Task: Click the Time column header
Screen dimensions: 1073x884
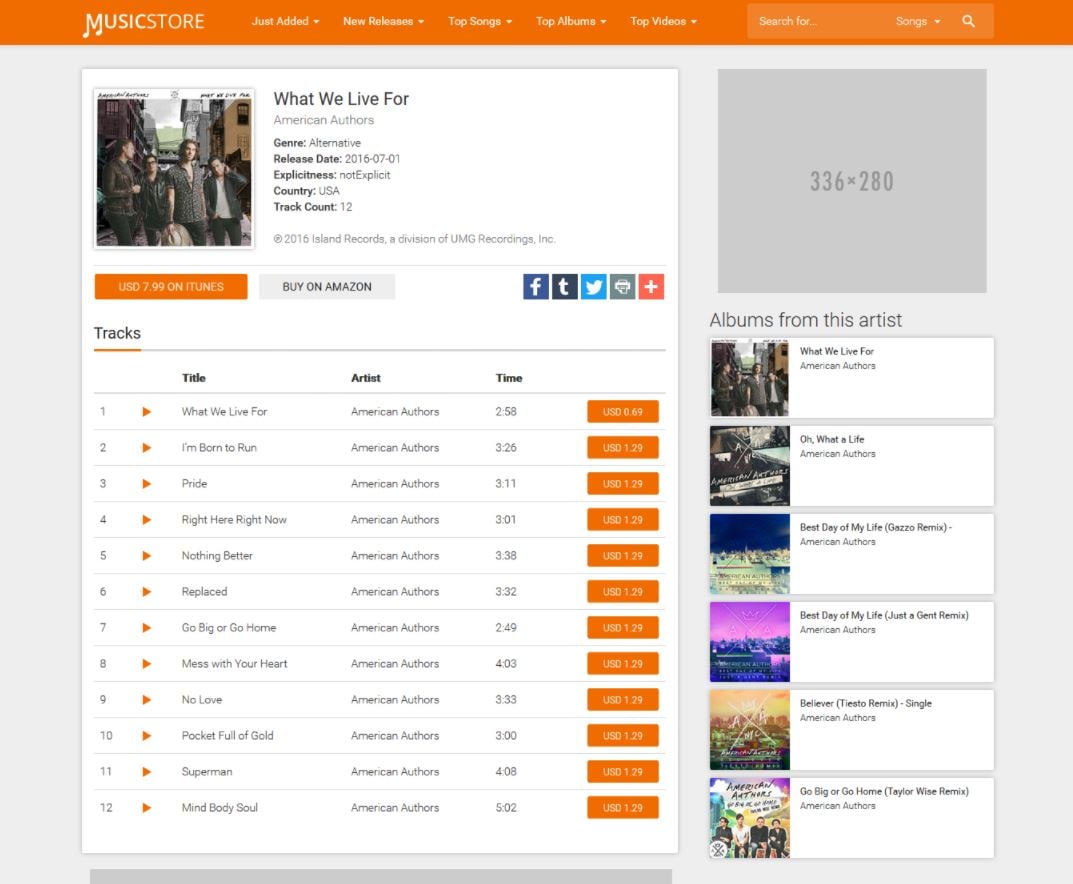Action: click(x=509, y=378)
